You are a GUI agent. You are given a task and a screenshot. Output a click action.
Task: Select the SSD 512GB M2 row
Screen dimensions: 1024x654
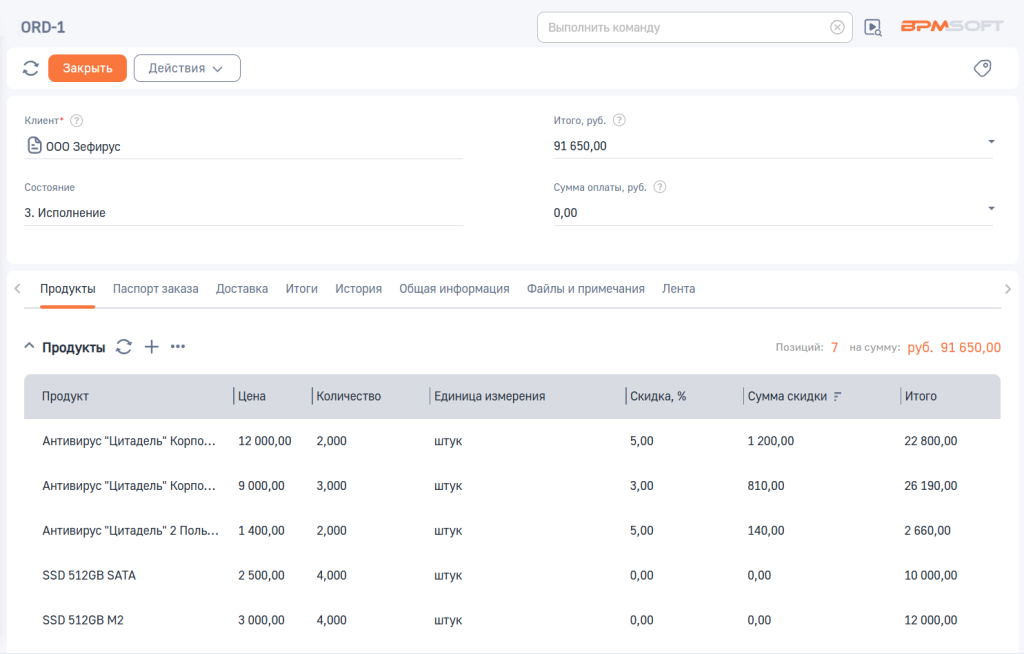512,620
